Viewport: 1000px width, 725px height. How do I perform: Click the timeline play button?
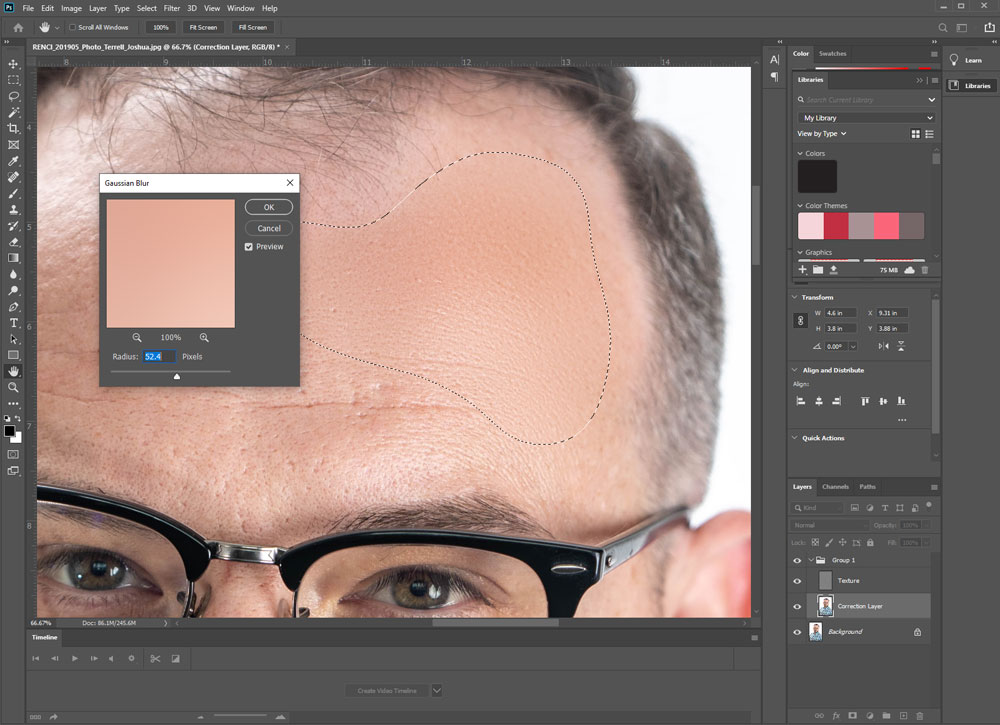pyautogui.click(x=74, y=658)
